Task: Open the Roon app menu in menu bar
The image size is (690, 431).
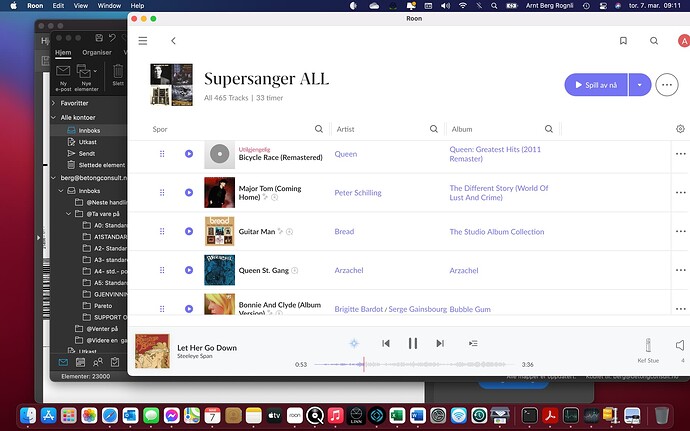Action: pyautogui.click(x=35, y=6)
